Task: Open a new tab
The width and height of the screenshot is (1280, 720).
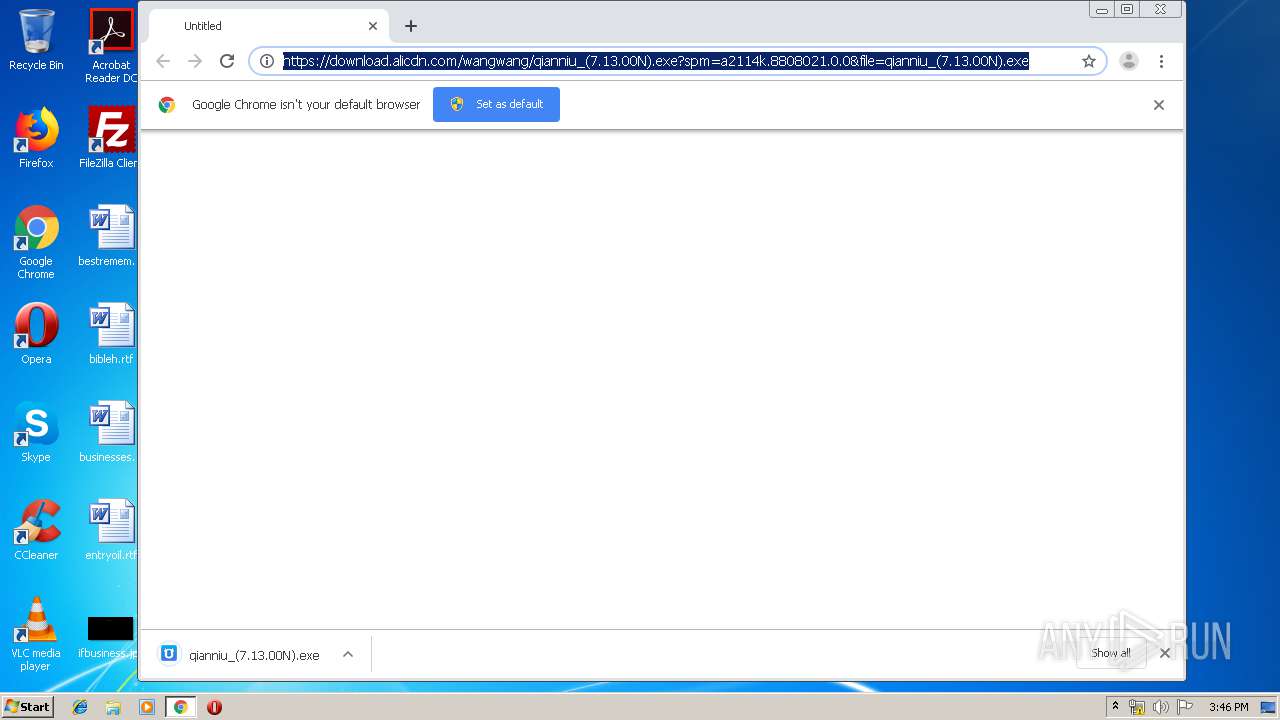Action: 410,26
